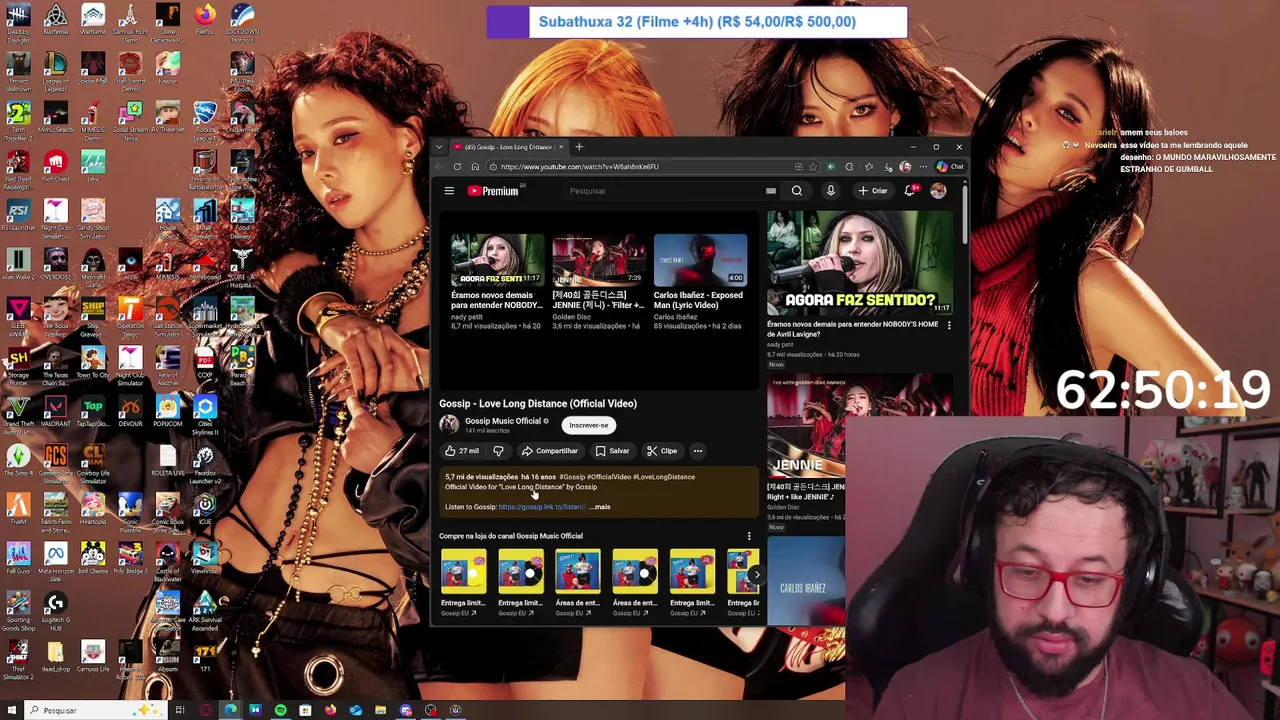Open League of Legends desktop shortcut
1280x720 pixels.
pyautogui.click(x=55, y=70)
